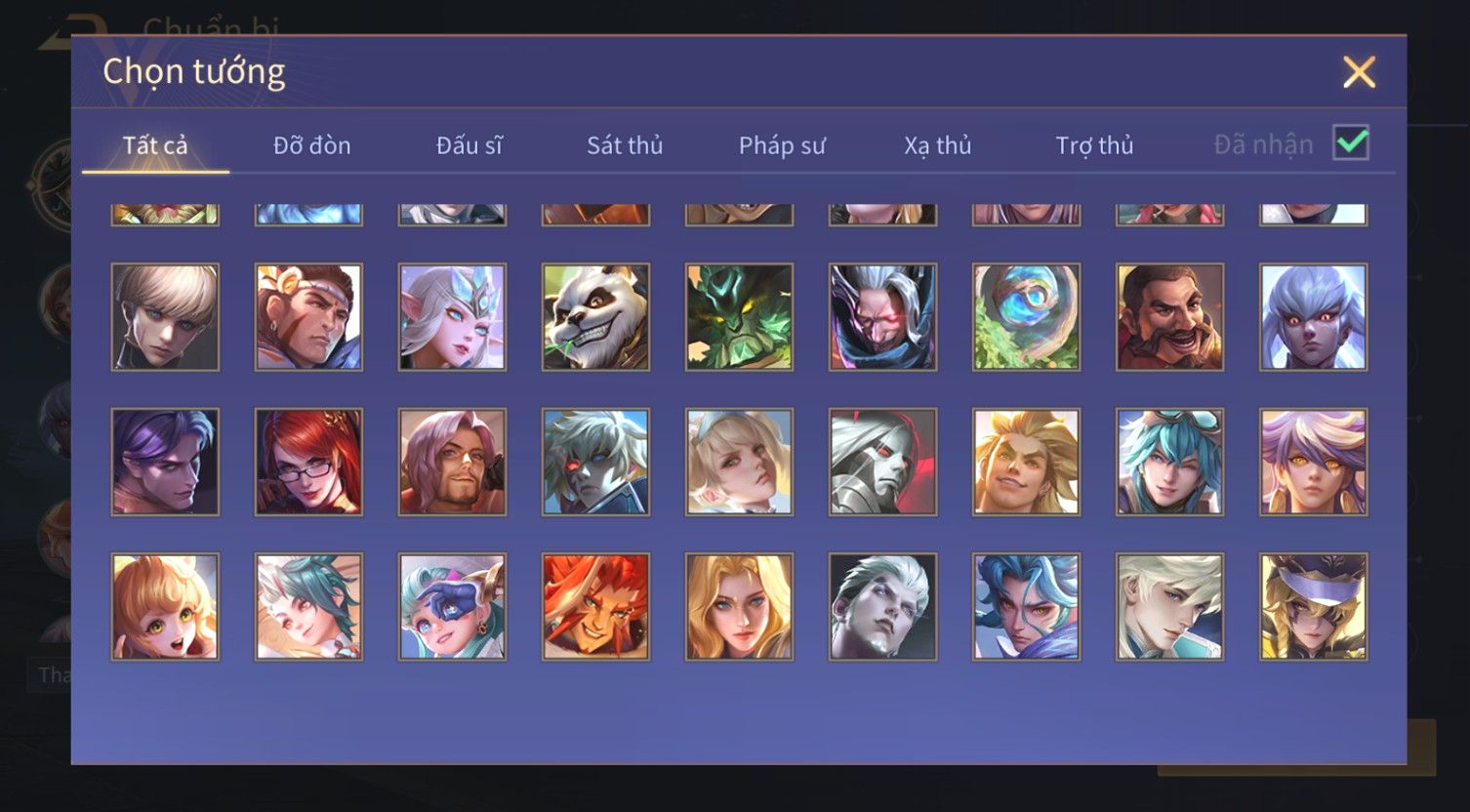
Task: Choose the swirling blue orb hero
Action: click(x=1026, y=317)
